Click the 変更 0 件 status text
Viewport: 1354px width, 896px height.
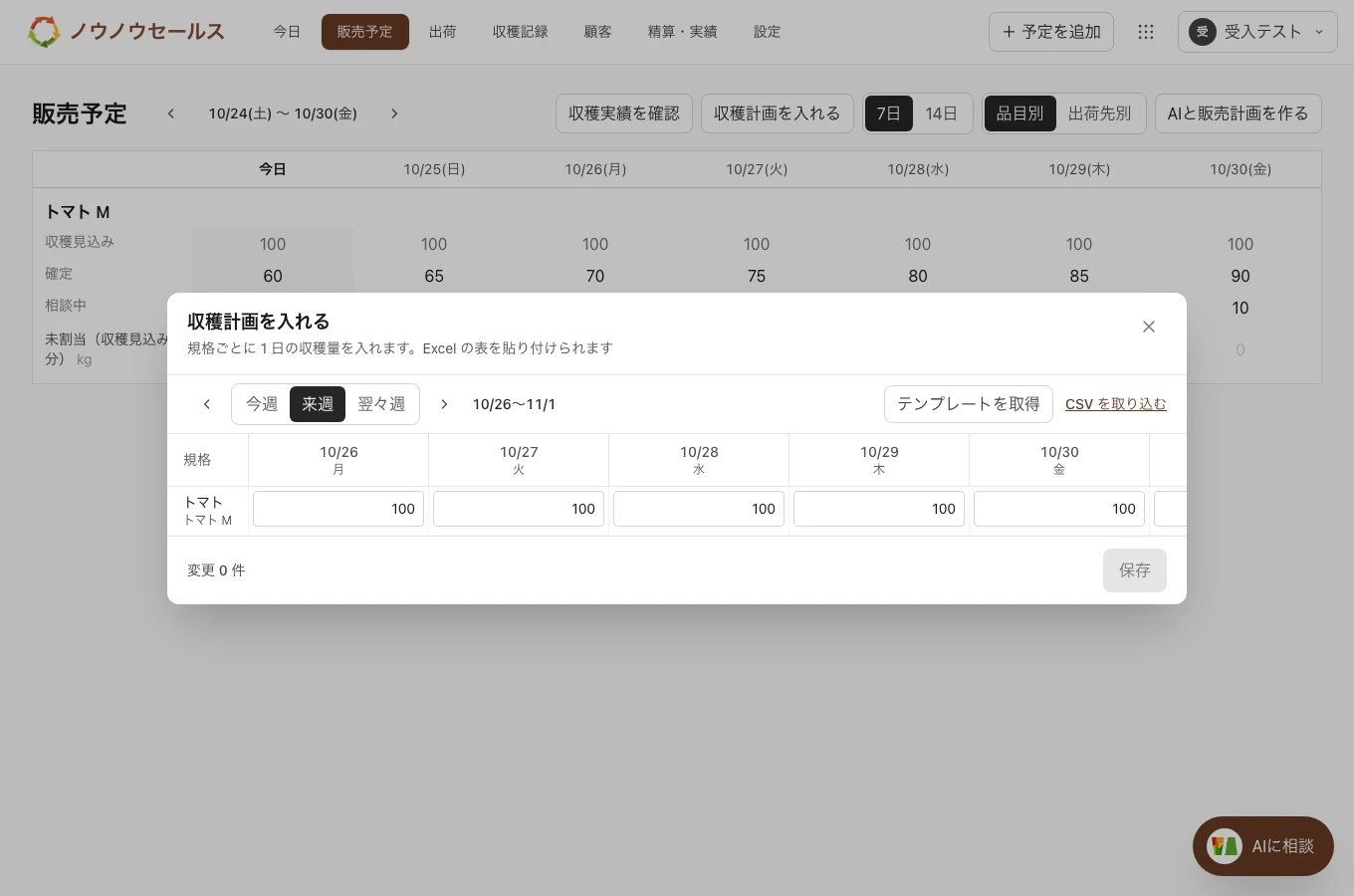216,570
